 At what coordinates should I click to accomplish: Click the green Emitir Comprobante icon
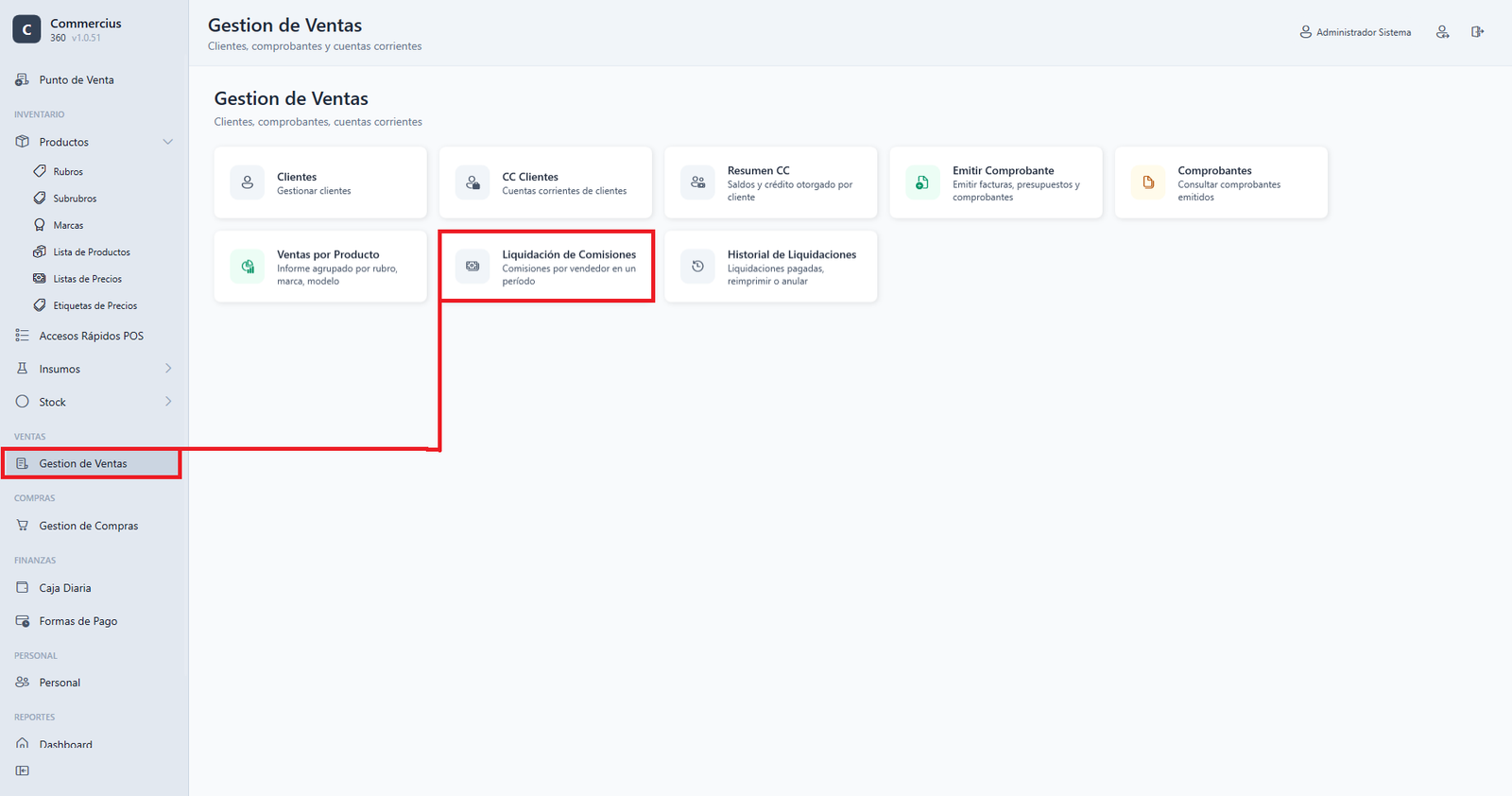922,182
